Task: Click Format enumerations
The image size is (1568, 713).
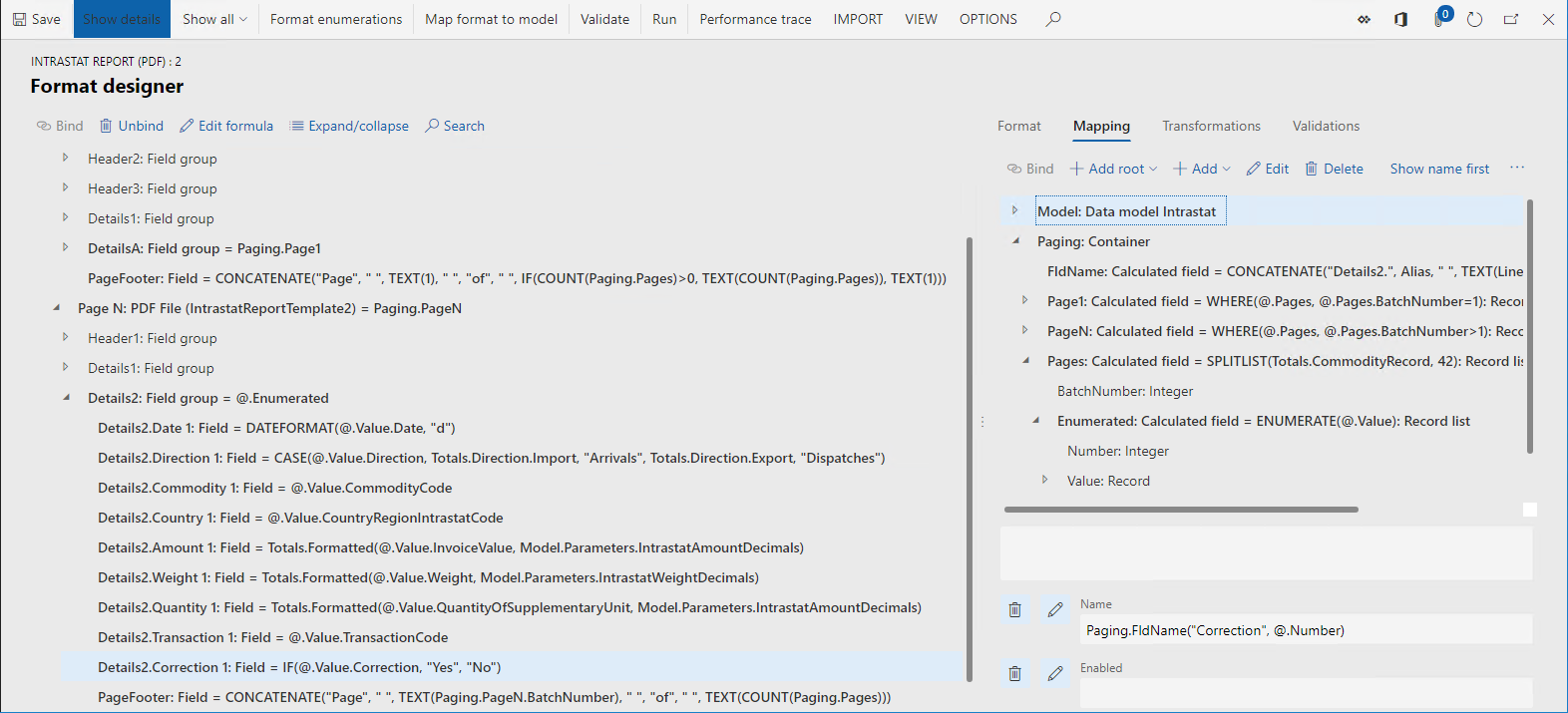Action: point(336,19)
